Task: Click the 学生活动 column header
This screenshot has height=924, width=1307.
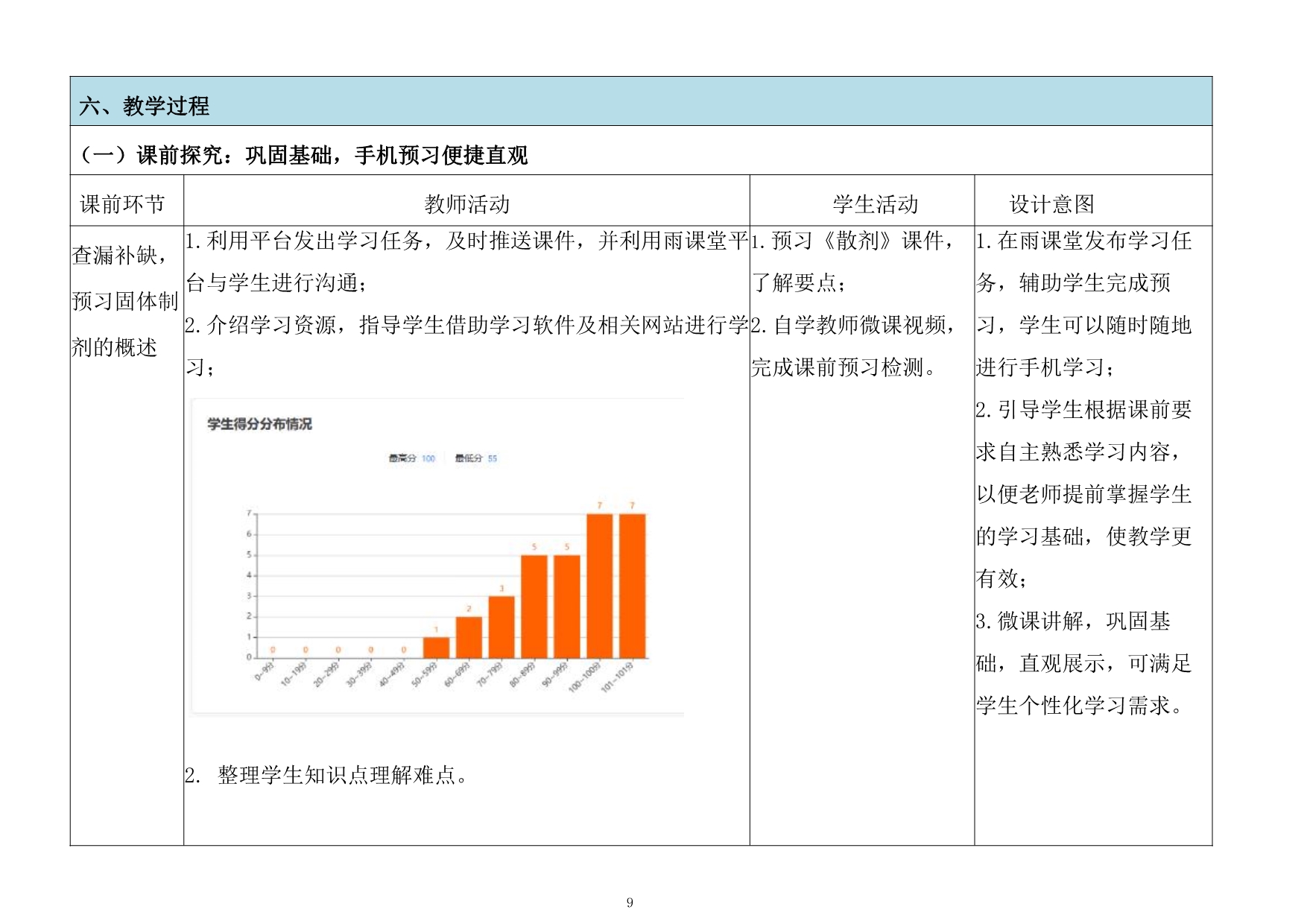Action: 875,204
